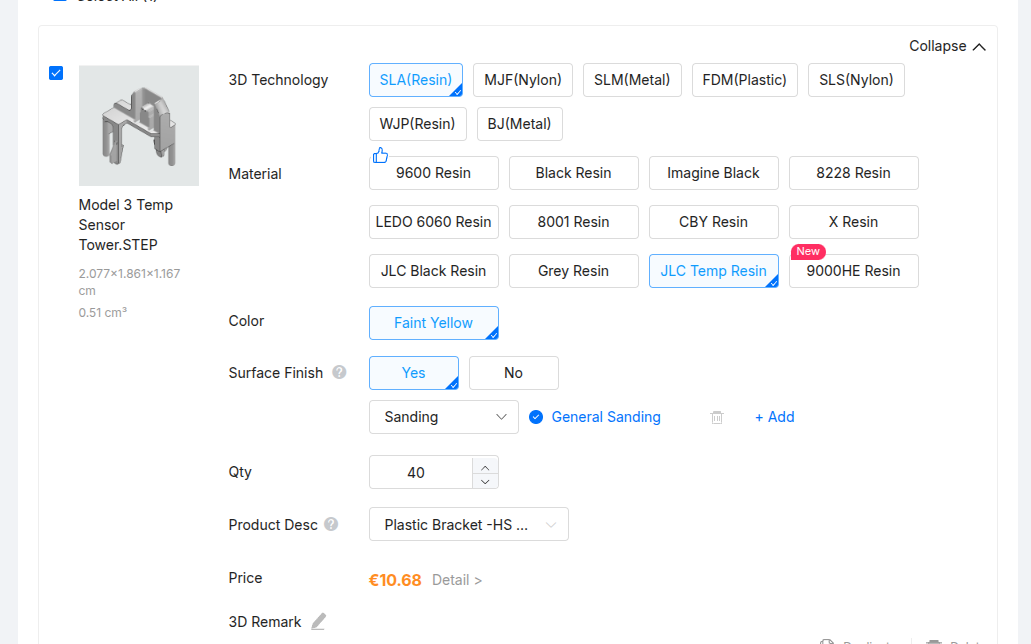Click the Surface Finish help icon
Viewport: 1031px width, 644px height.
pyautogui.click(x=339, y=372)
